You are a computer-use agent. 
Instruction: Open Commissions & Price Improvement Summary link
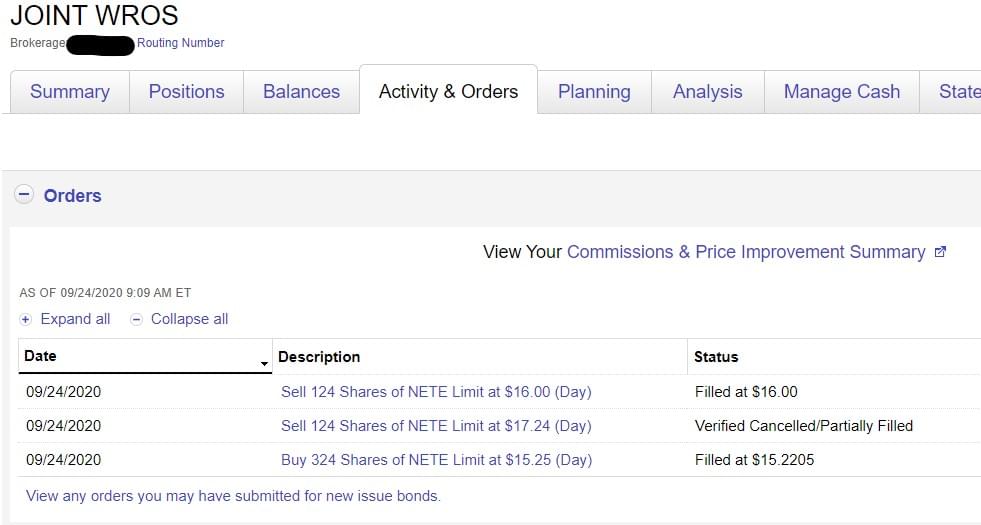tap(745, 252)
